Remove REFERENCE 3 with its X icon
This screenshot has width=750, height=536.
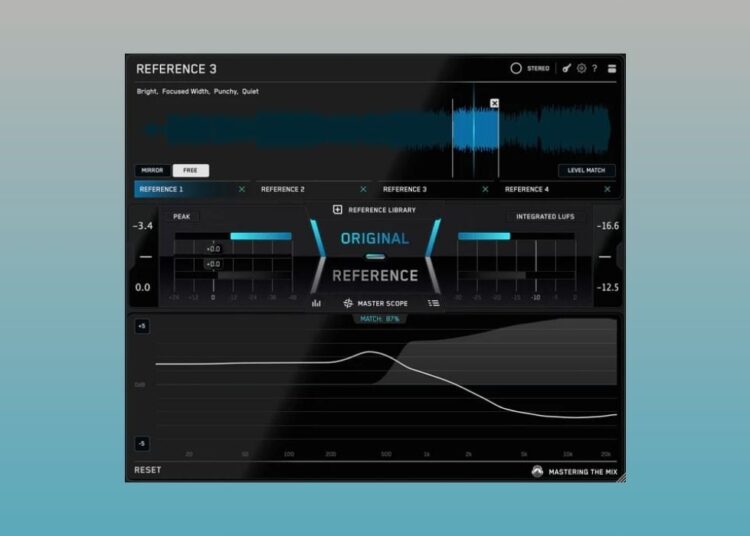click(485, 189)
